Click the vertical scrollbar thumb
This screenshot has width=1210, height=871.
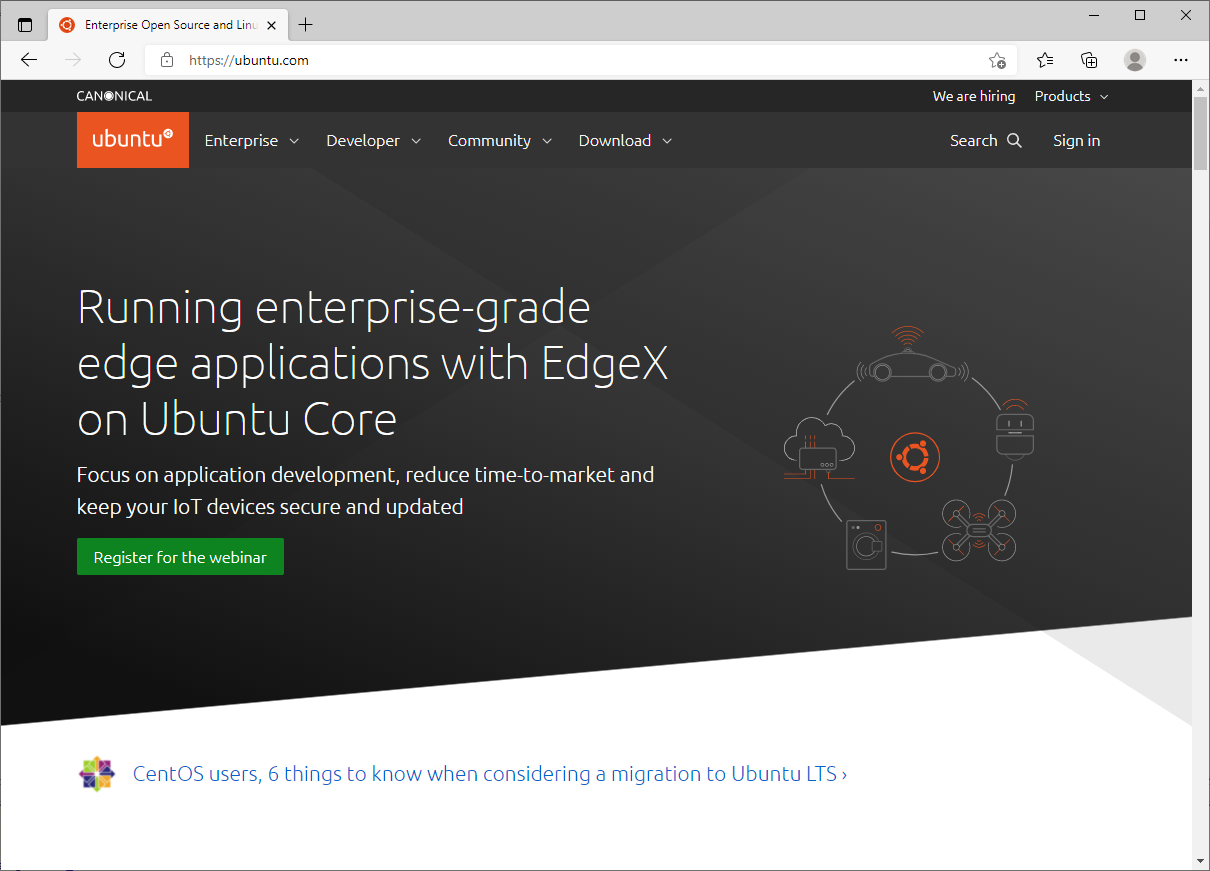(x=1201, y=135)
